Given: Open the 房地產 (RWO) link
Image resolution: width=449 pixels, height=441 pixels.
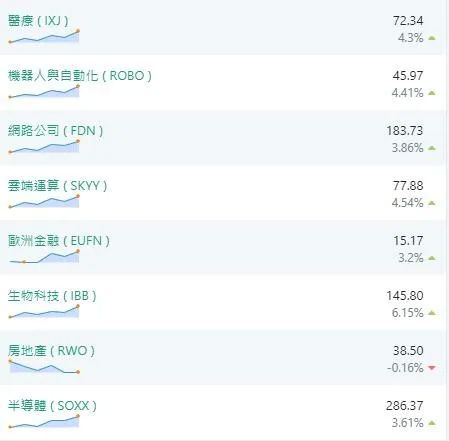Looking at the screenshot, I should 51,351.
